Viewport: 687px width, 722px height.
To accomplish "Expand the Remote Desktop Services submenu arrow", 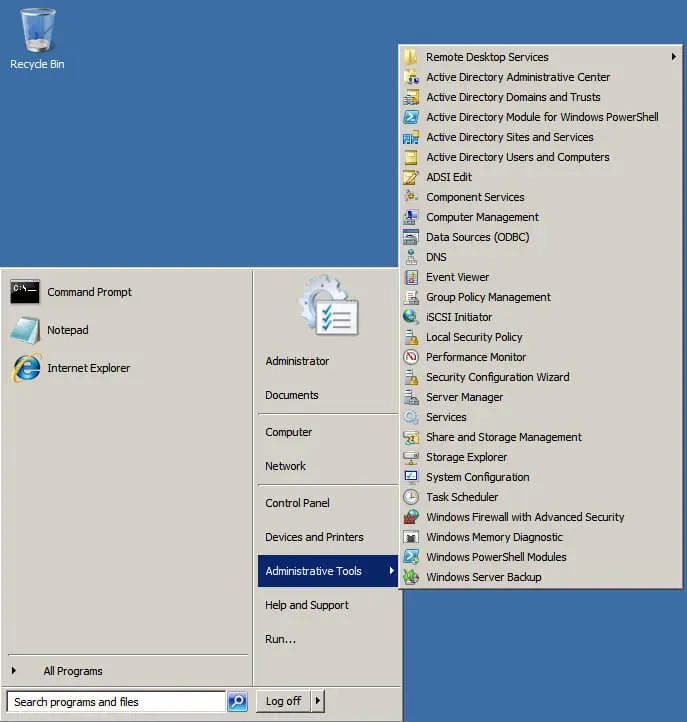I will [x=674, y=57].
